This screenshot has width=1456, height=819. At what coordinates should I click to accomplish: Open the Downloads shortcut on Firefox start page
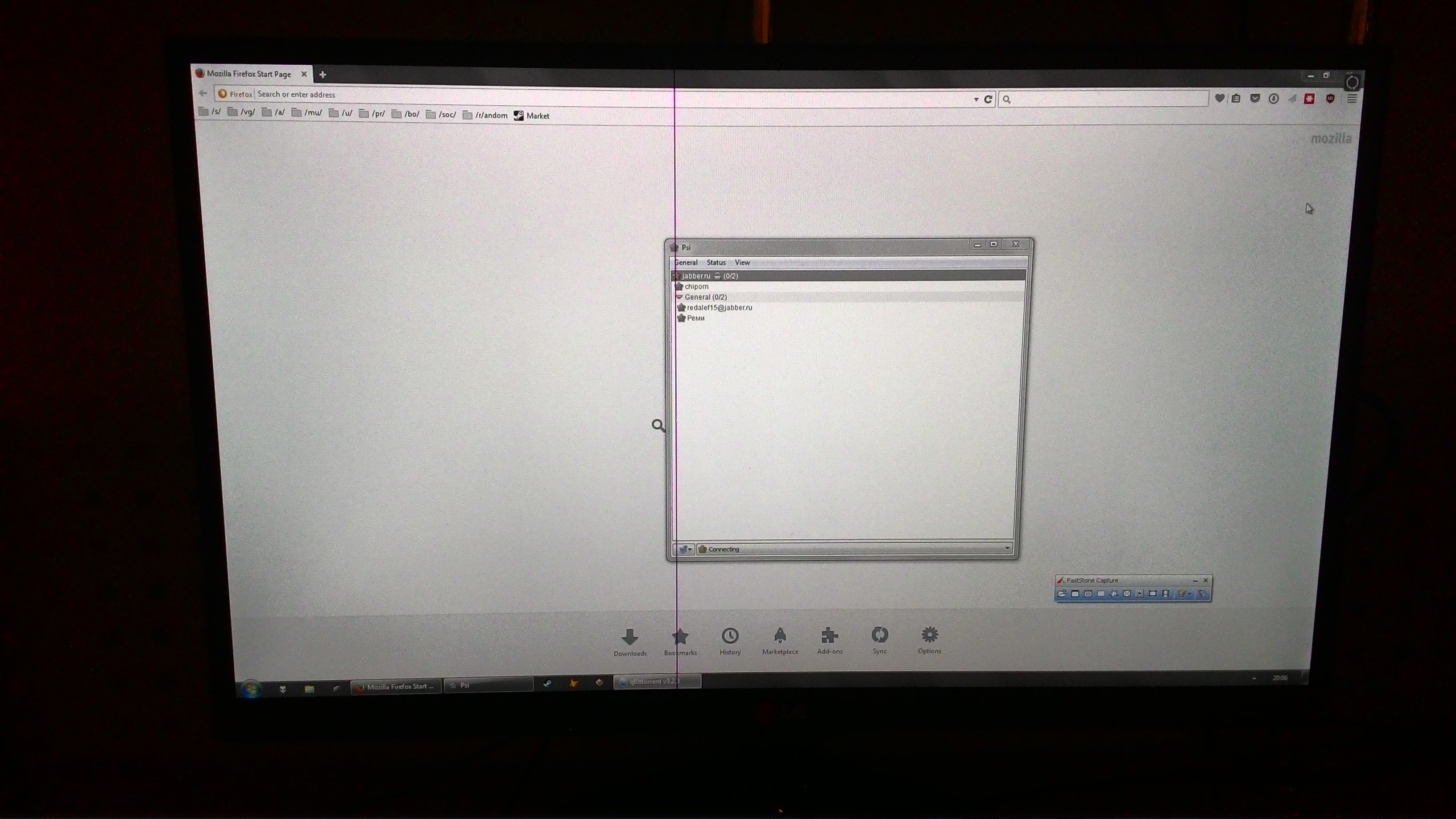click(630, 642)
